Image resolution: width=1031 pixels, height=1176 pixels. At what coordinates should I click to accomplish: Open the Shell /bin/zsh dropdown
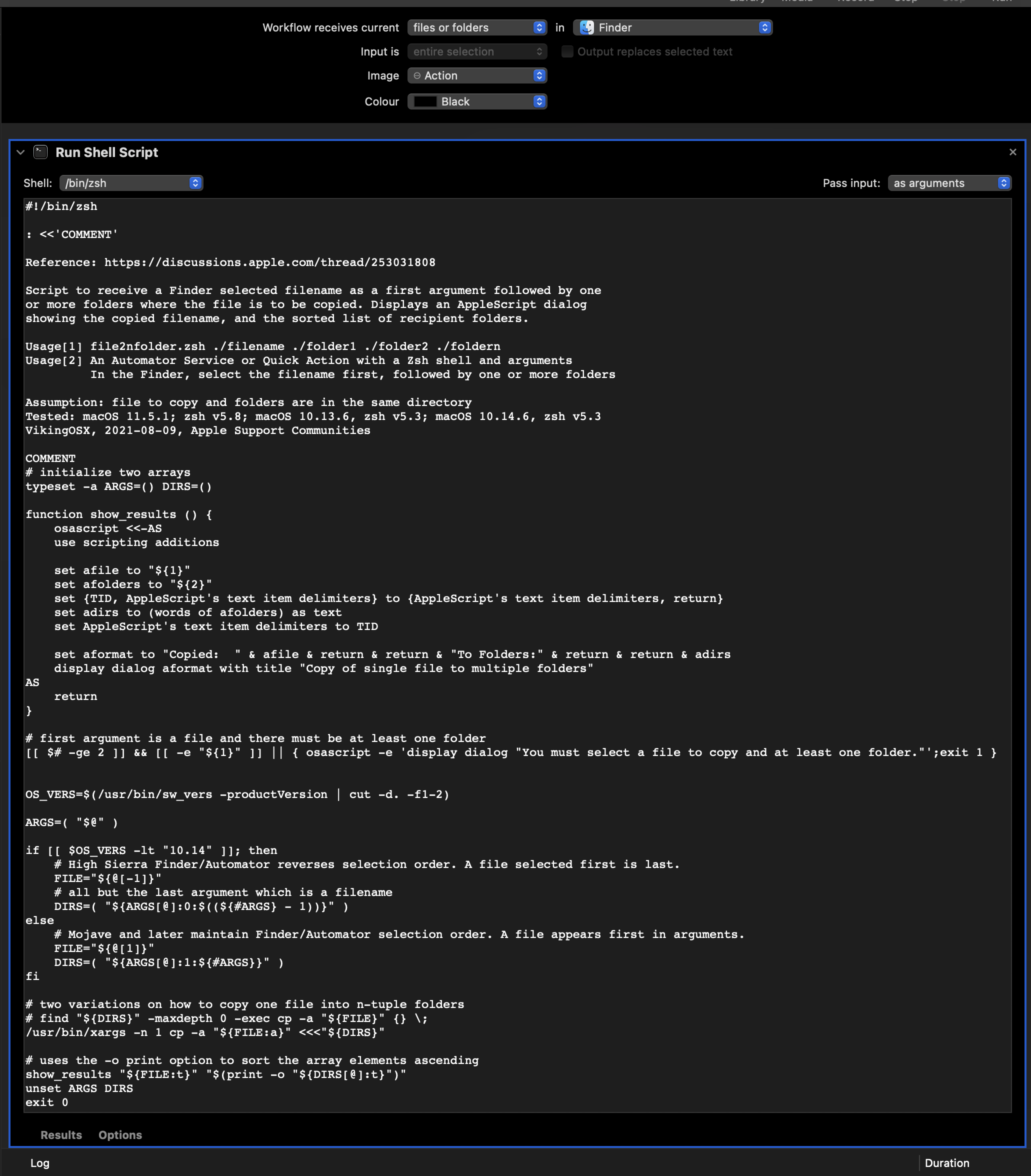[130, 183]
